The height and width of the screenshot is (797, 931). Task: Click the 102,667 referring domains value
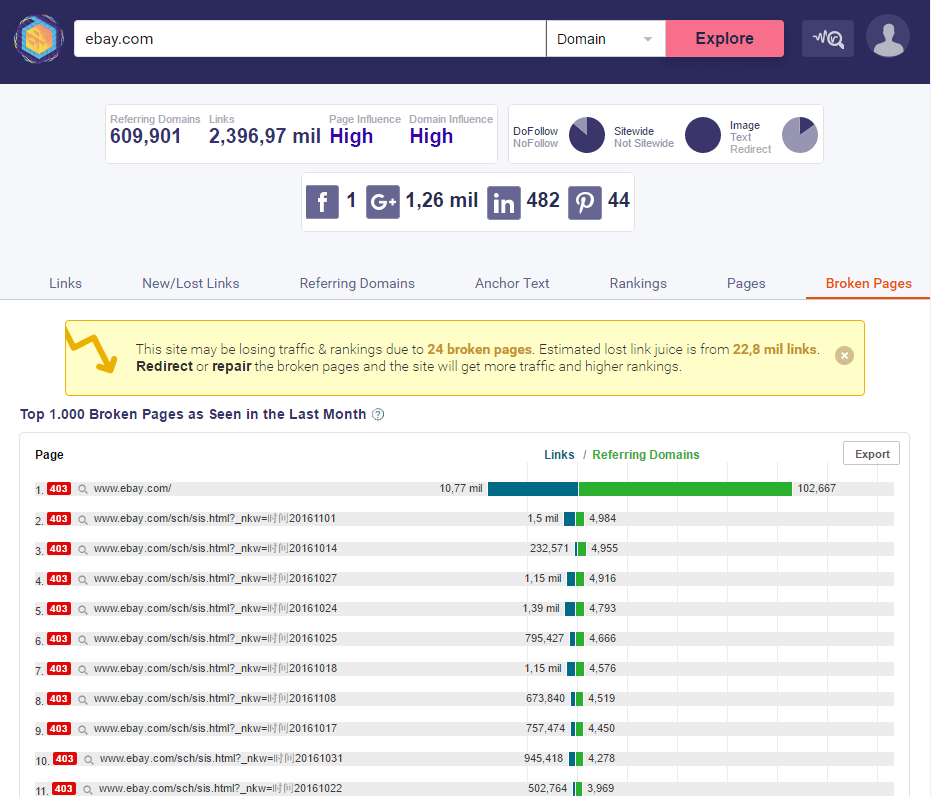tap(816, 488)
